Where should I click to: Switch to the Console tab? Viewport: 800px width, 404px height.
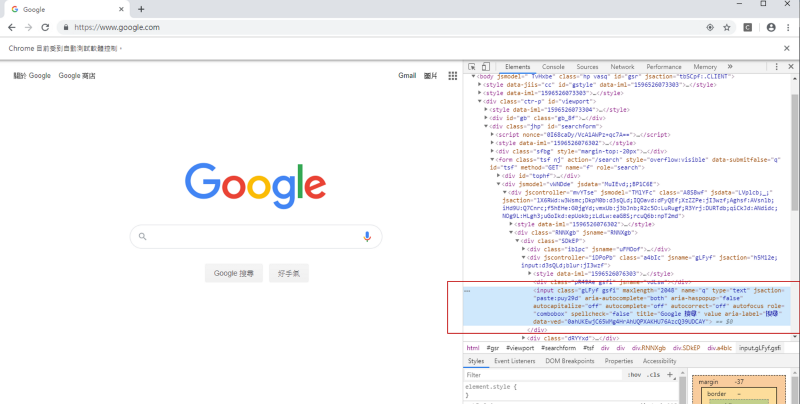pos(553,67)
